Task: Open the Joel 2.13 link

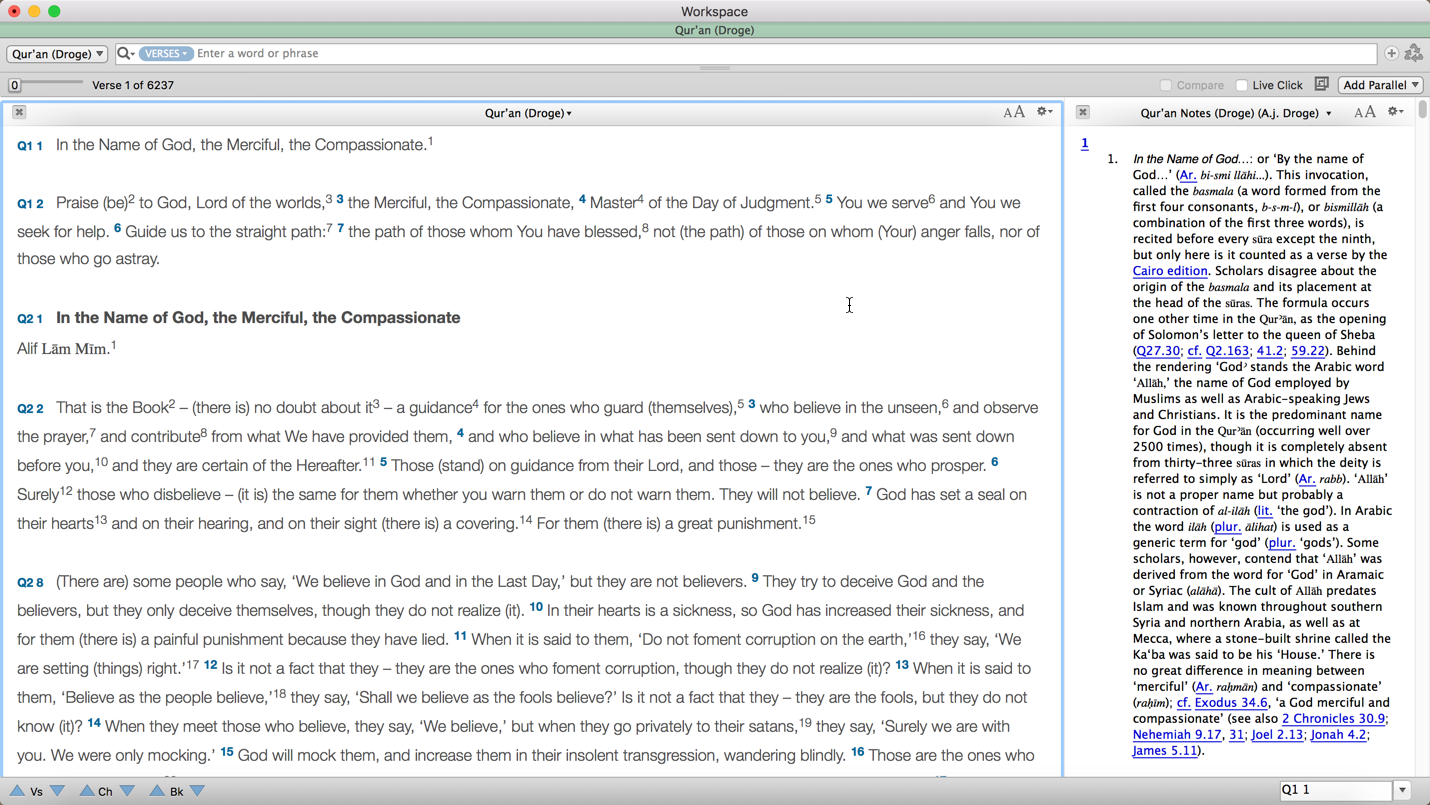Action: pyautogui.click(x=1277, y=735)
